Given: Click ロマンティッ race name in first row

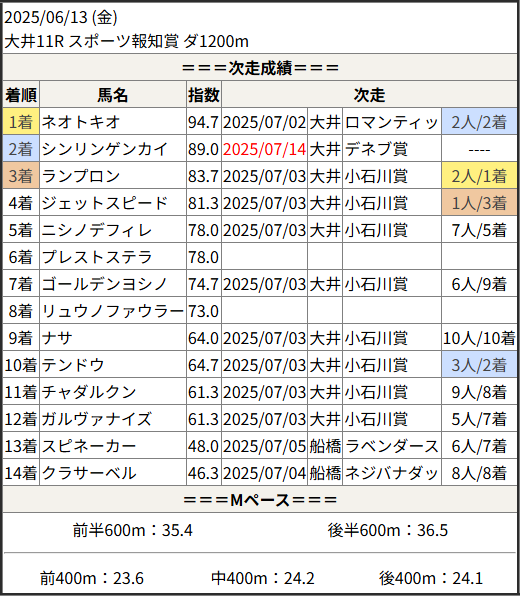Looking at the screenshot, I should (x=392, y=122).
